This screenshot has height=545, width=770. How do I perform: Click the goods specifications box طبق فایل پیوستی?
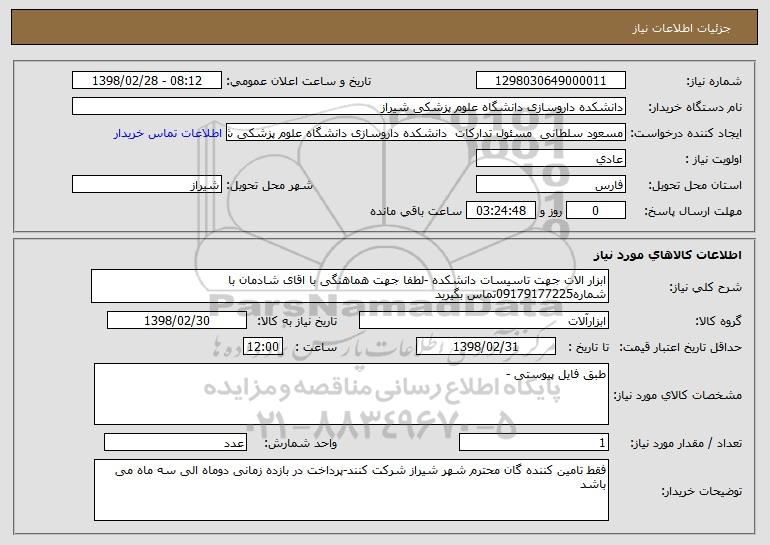pos(351,394)
